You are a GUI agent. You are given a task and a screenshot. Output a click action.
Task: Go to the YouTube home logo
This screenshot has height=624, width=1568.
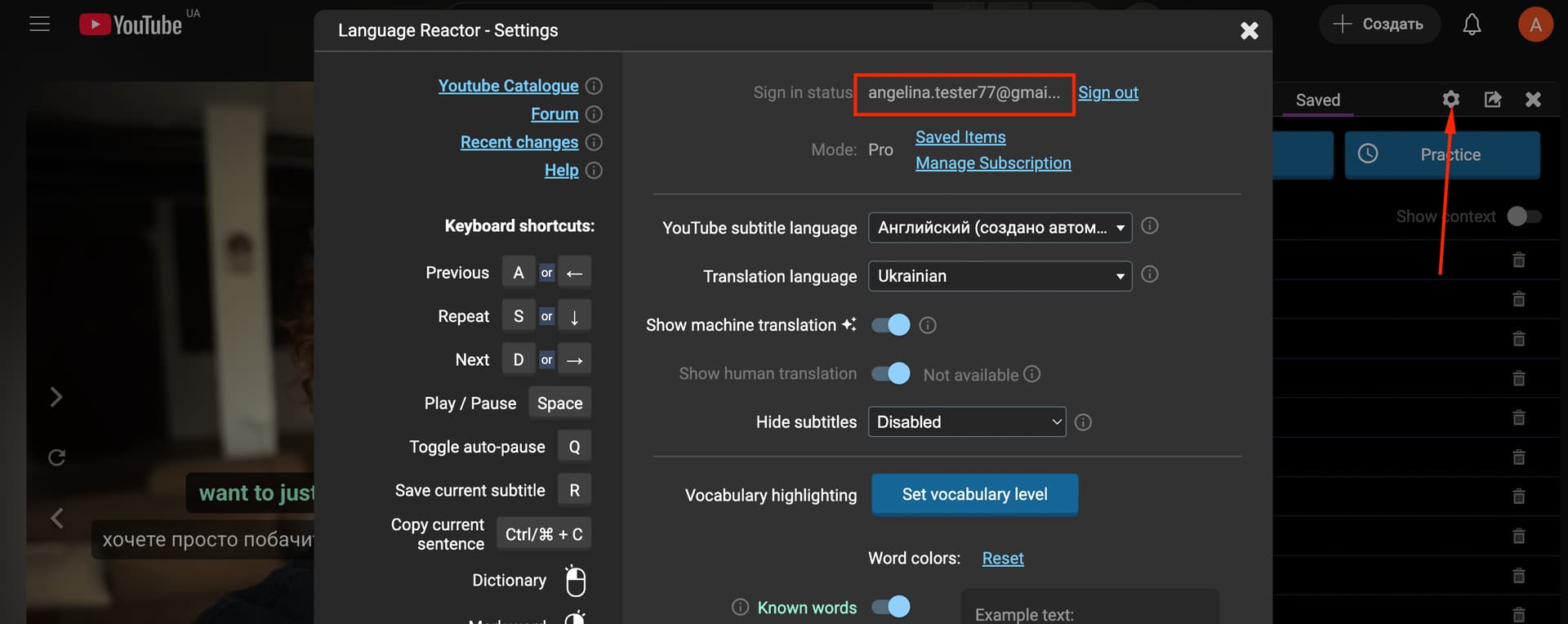coord(131,25)
